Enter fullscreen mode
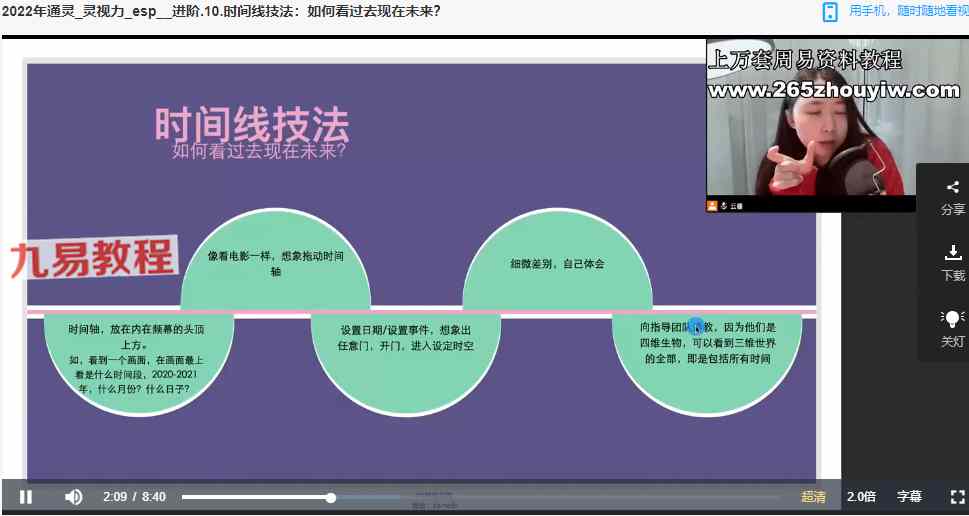 [x=956, y=497]
